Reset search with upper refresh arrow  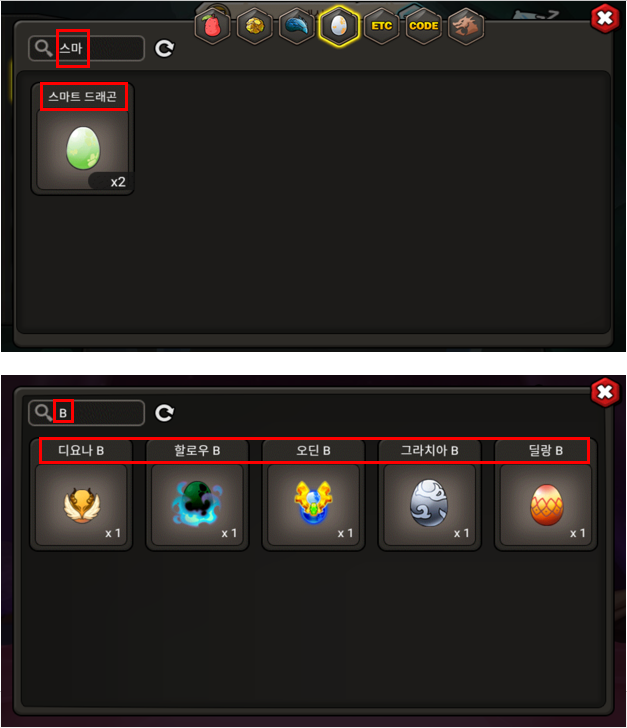(x=164, y=48)
